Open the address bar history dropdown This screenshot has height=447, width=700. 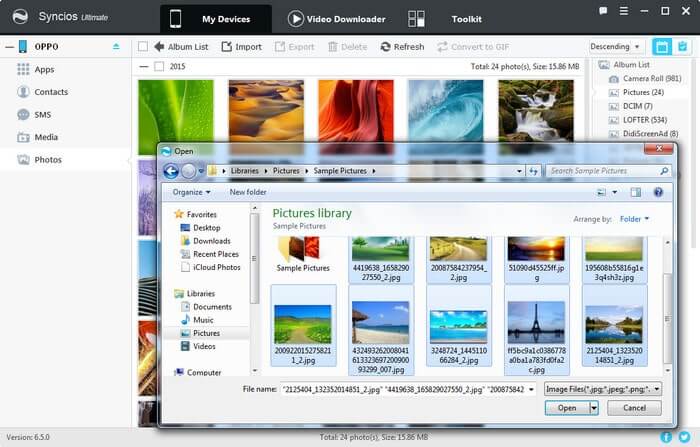click(x=519, y=171)
